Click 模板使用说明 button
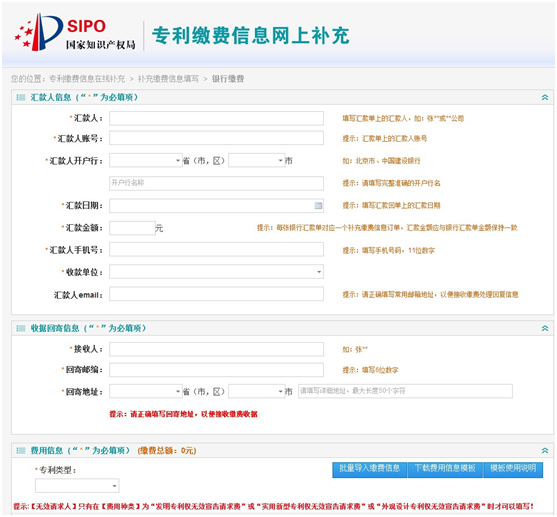 click(513, 469)
